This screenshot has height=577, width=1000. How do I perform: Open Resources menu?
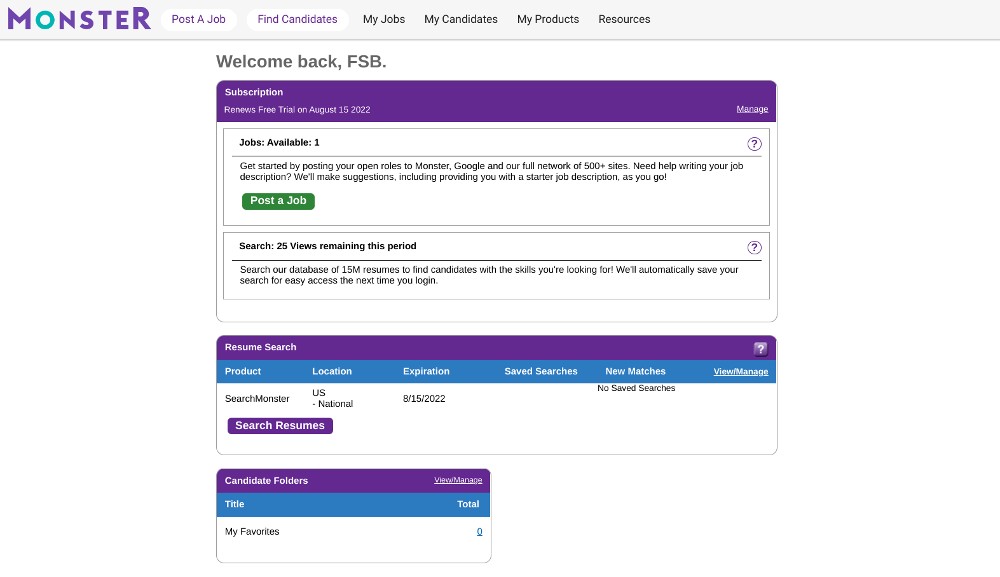(624, 19)
